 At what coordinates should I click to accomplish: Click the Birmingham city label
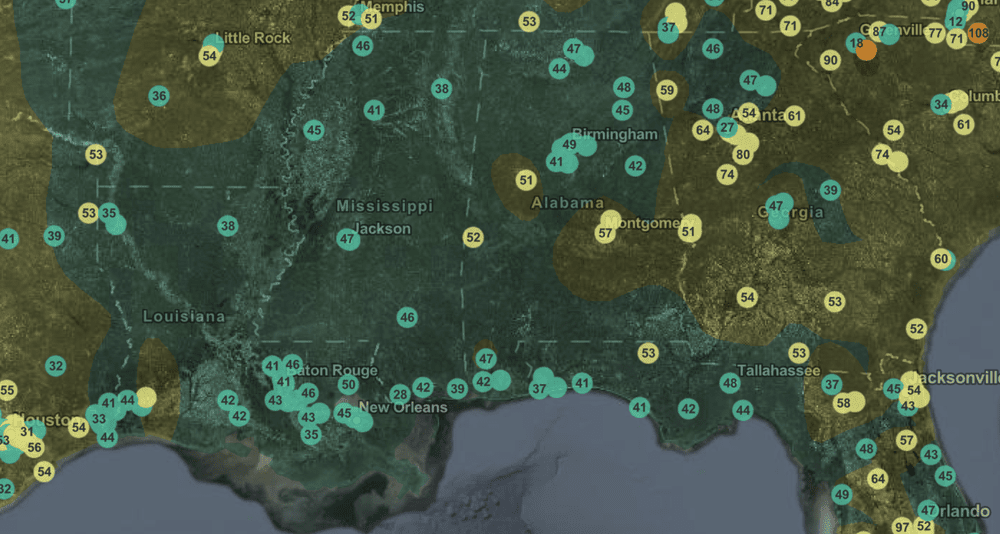point(615,134)
